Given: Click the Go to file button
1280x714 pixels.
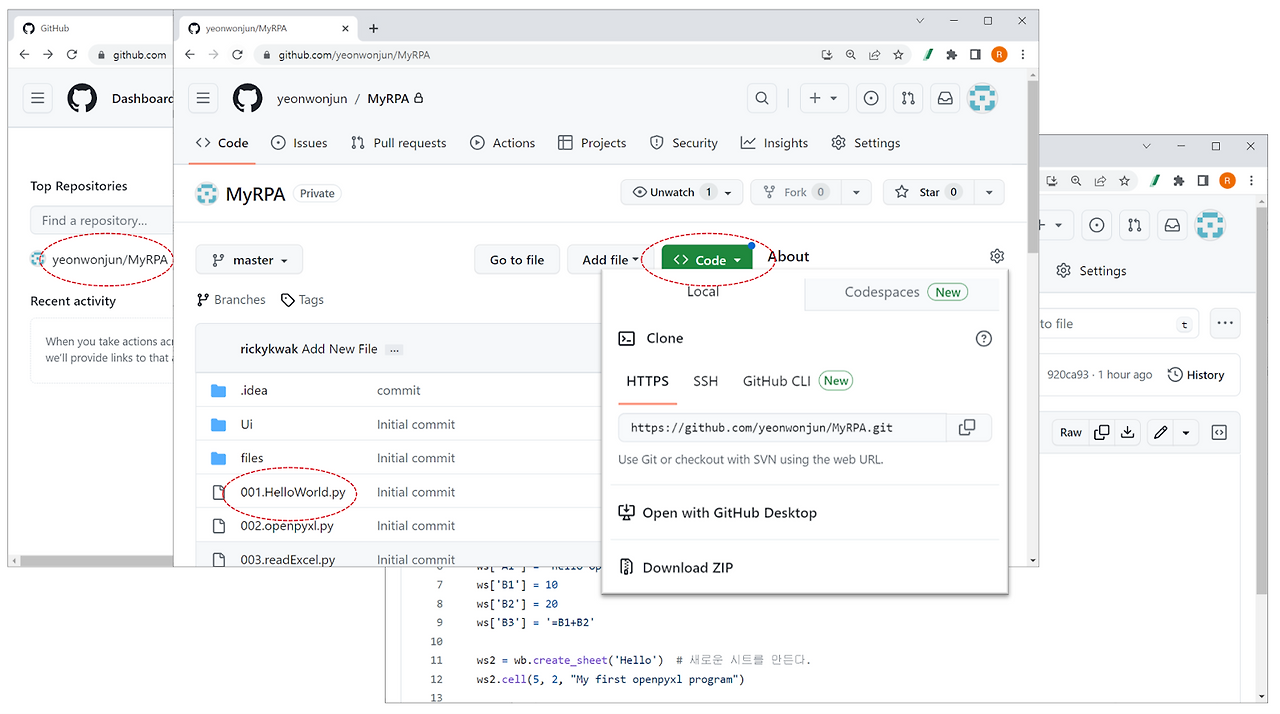Looking at the screenshot, I should 517,260.
